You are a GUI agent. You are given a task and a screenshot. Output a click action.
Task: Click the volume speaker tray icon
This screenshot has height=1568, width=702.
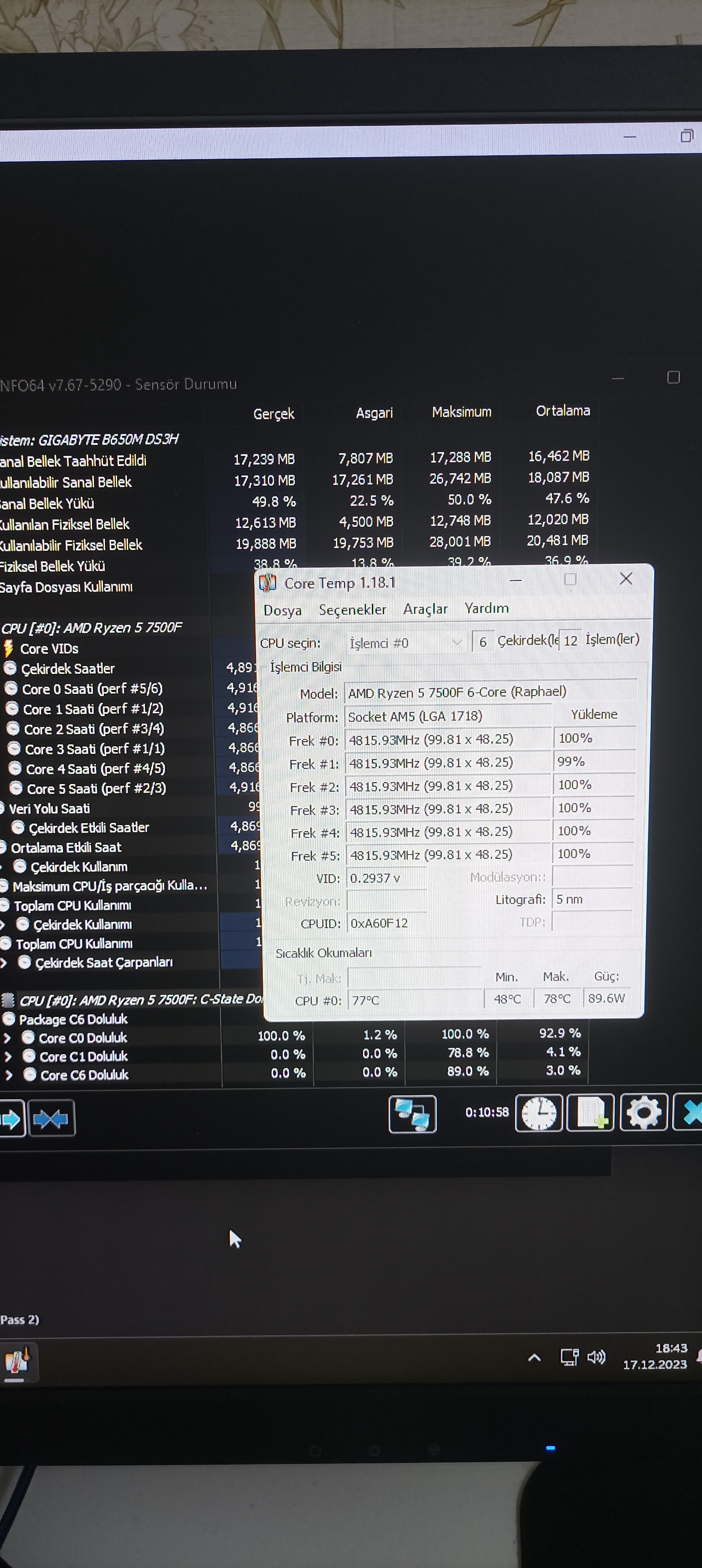[596, 1357]
